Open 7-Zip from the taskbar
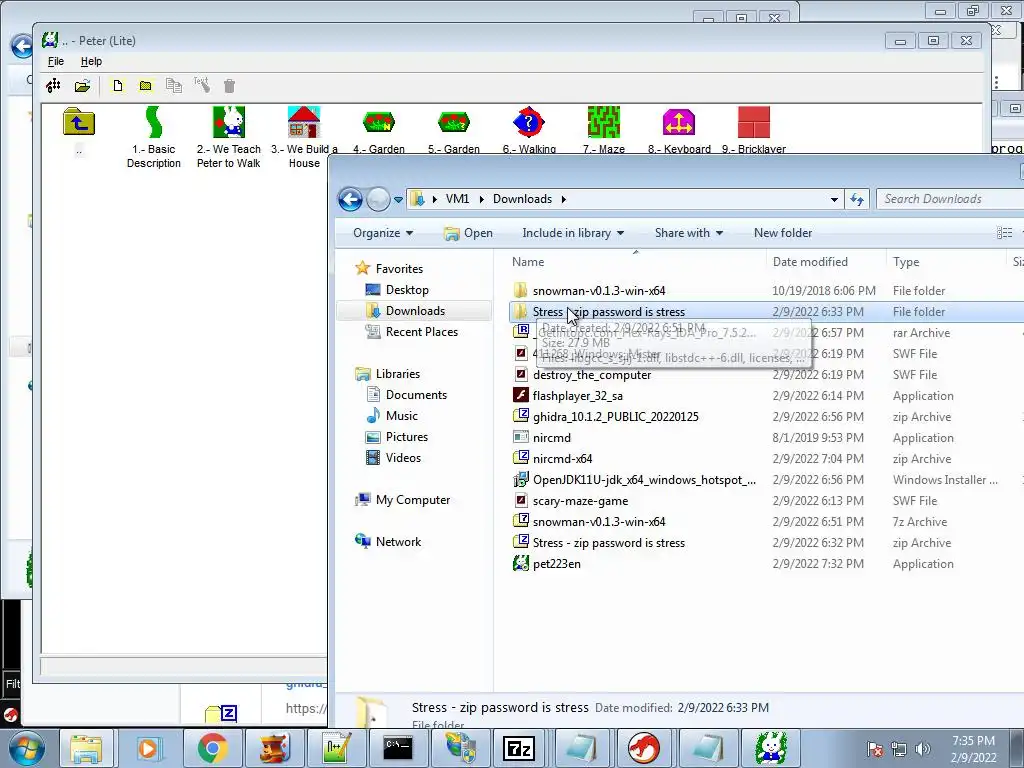 [519, 748]
